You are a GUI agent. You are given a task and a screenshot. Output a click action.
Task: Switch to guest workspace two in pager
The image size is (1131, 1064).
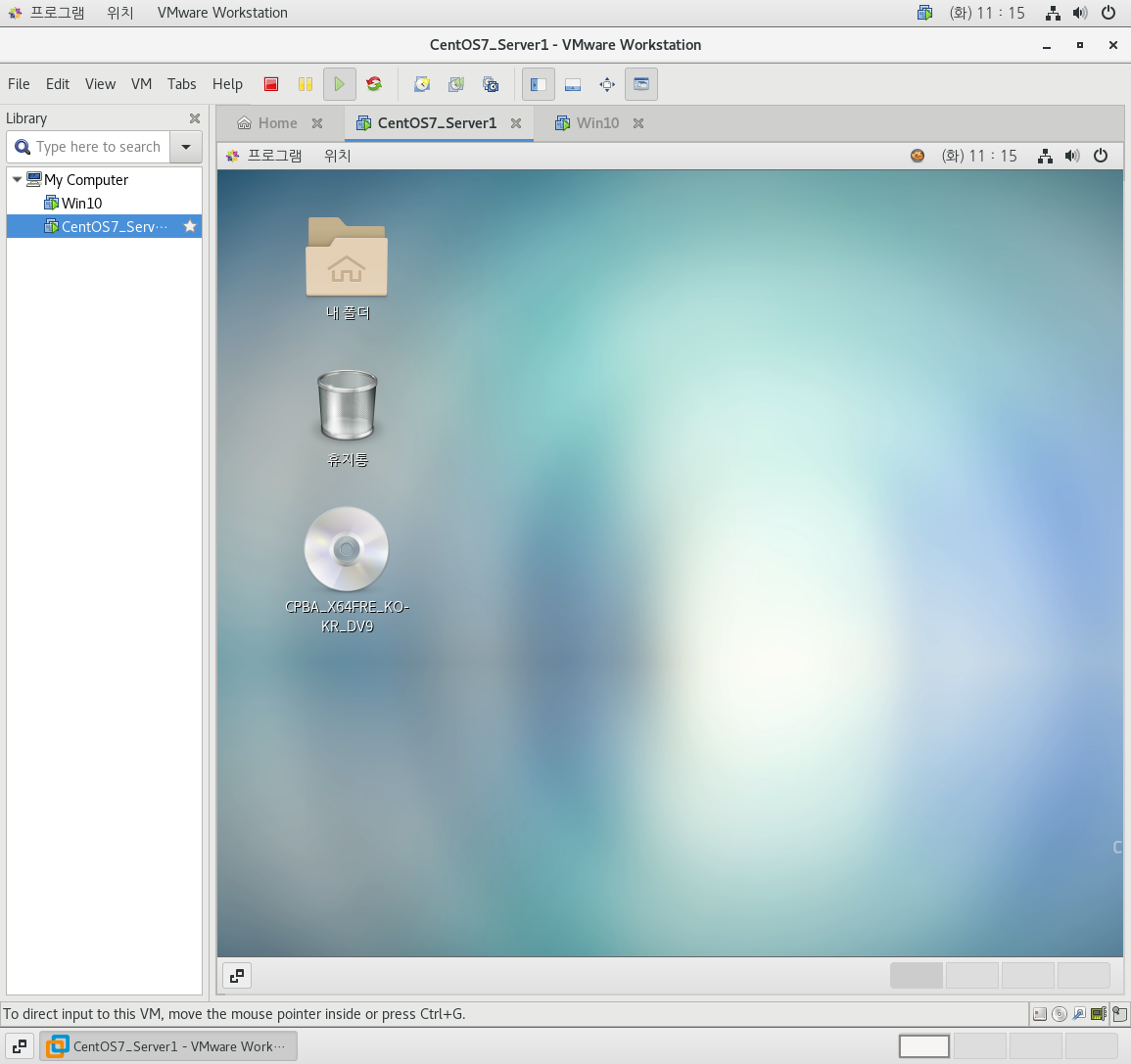pyautogui.click(x=971, y=975)
